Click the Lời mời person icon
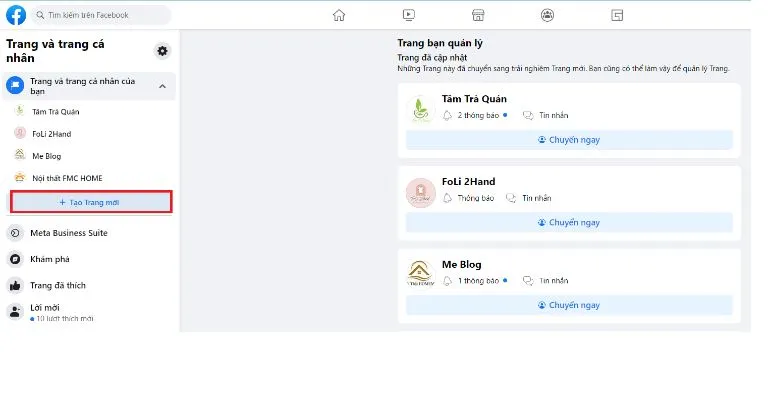 [15, 312]
